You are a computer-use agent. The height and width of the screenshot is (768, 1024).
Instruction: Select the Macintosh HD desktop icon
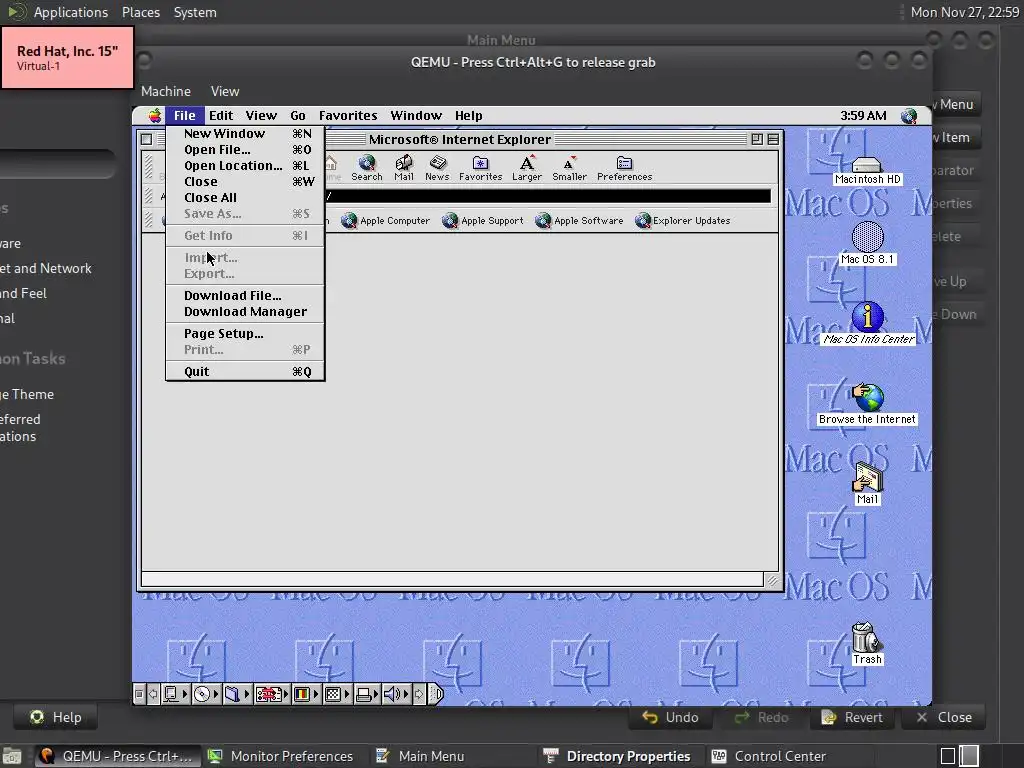[x=867, y=171]
